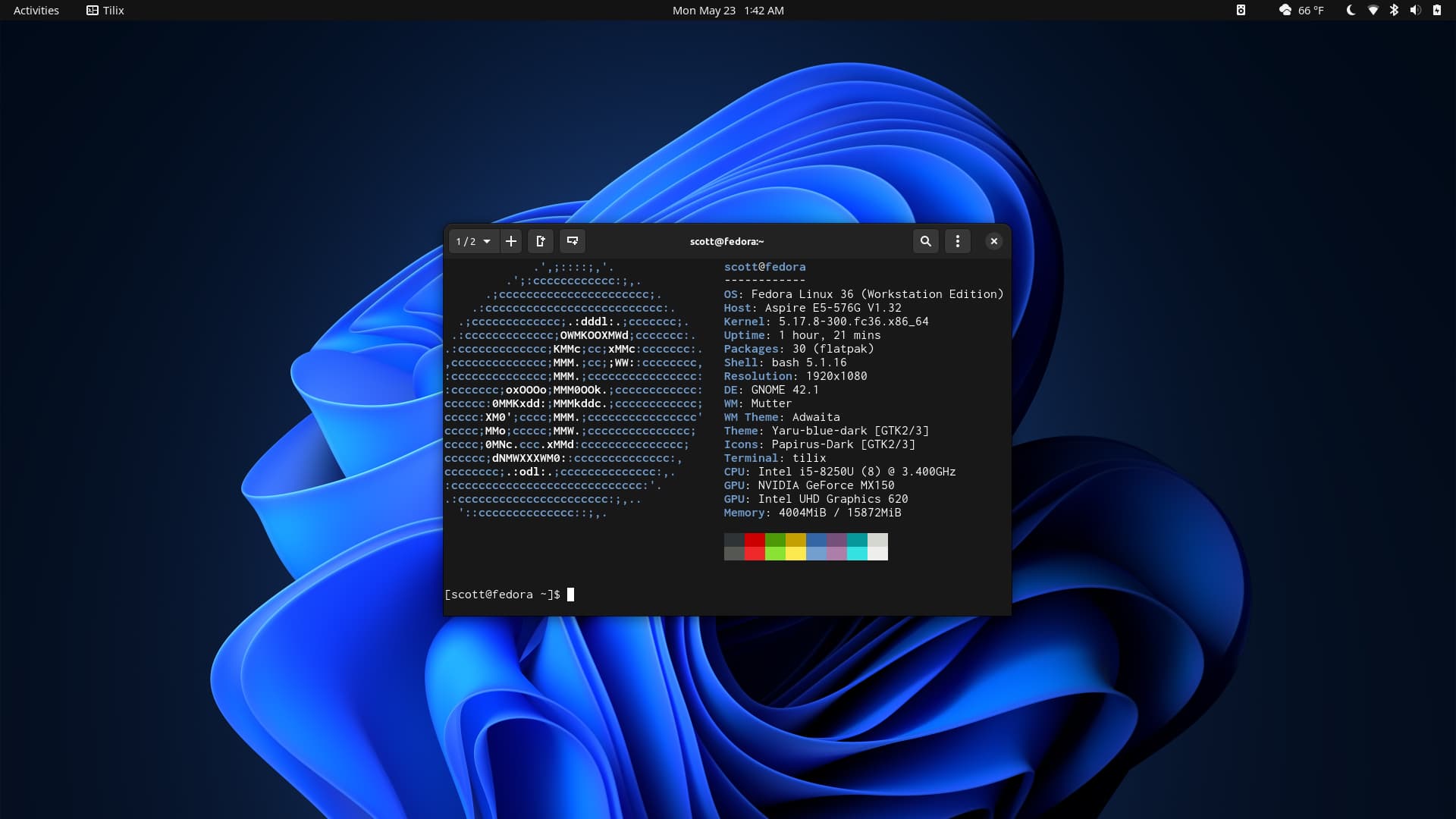Click the 66 °F temperature reading
The image size is (1456, 819).
click(1310, 10)
